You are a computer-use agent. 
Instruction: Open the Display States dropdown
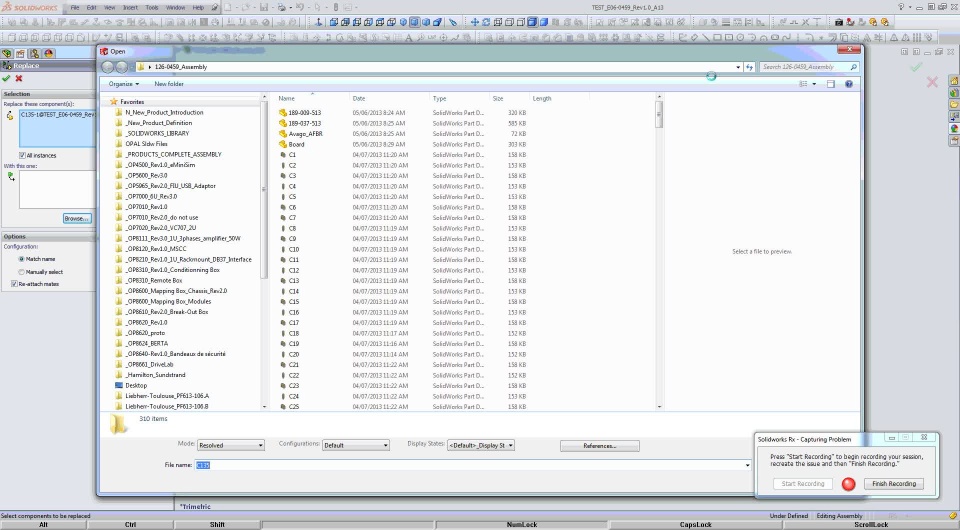click(481, 446)
